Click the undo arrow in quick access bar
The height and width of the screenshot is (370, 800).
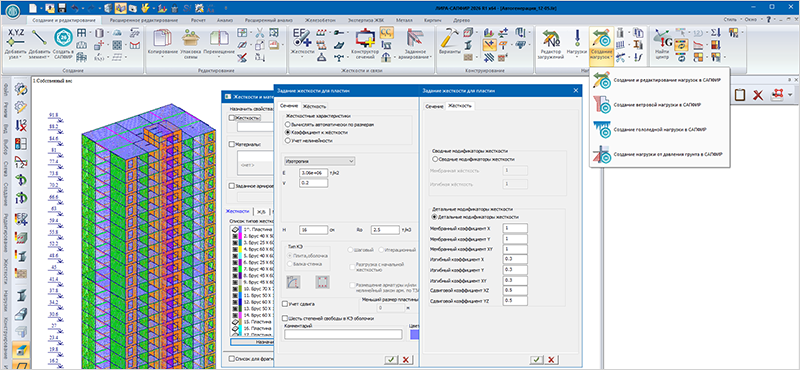click(76, 8)
